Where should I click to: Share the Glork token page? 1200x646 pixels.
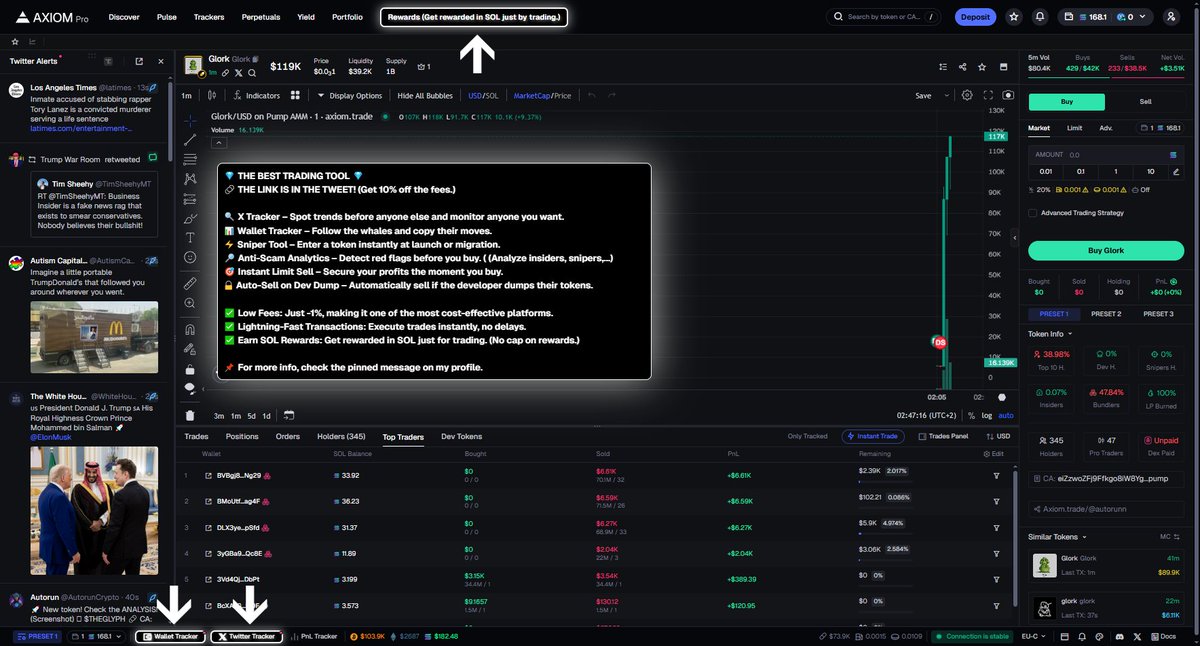(962, 67)
